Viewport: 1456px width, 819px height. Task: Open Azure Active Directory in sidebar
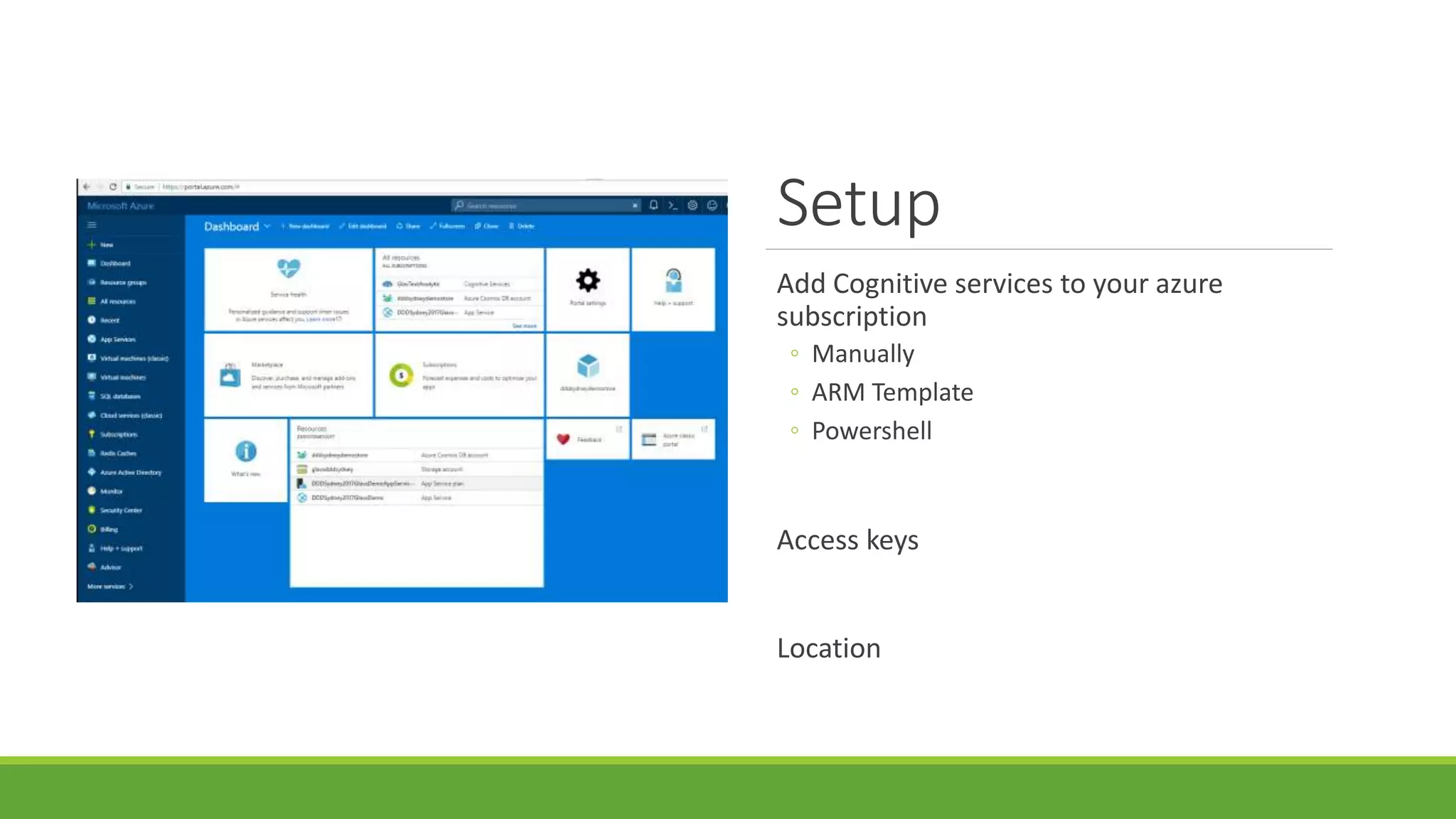click(x=131, y=472)
